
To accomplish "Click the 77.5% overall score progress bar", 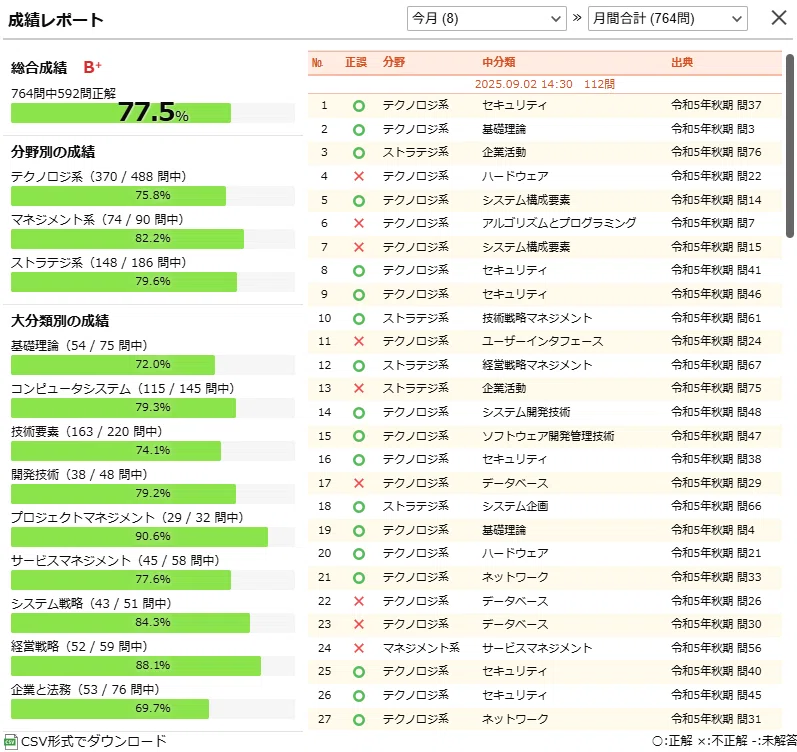I will click(x=153, y=113).
